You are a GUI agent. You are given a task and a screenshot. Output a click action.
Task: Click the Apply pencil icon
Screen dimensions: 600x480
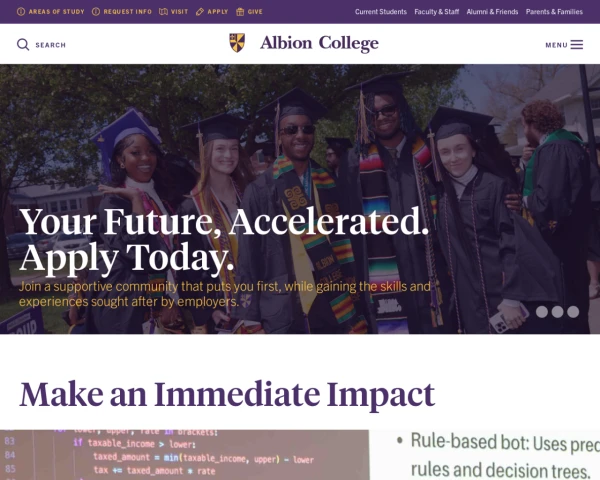tap(200, 12)
